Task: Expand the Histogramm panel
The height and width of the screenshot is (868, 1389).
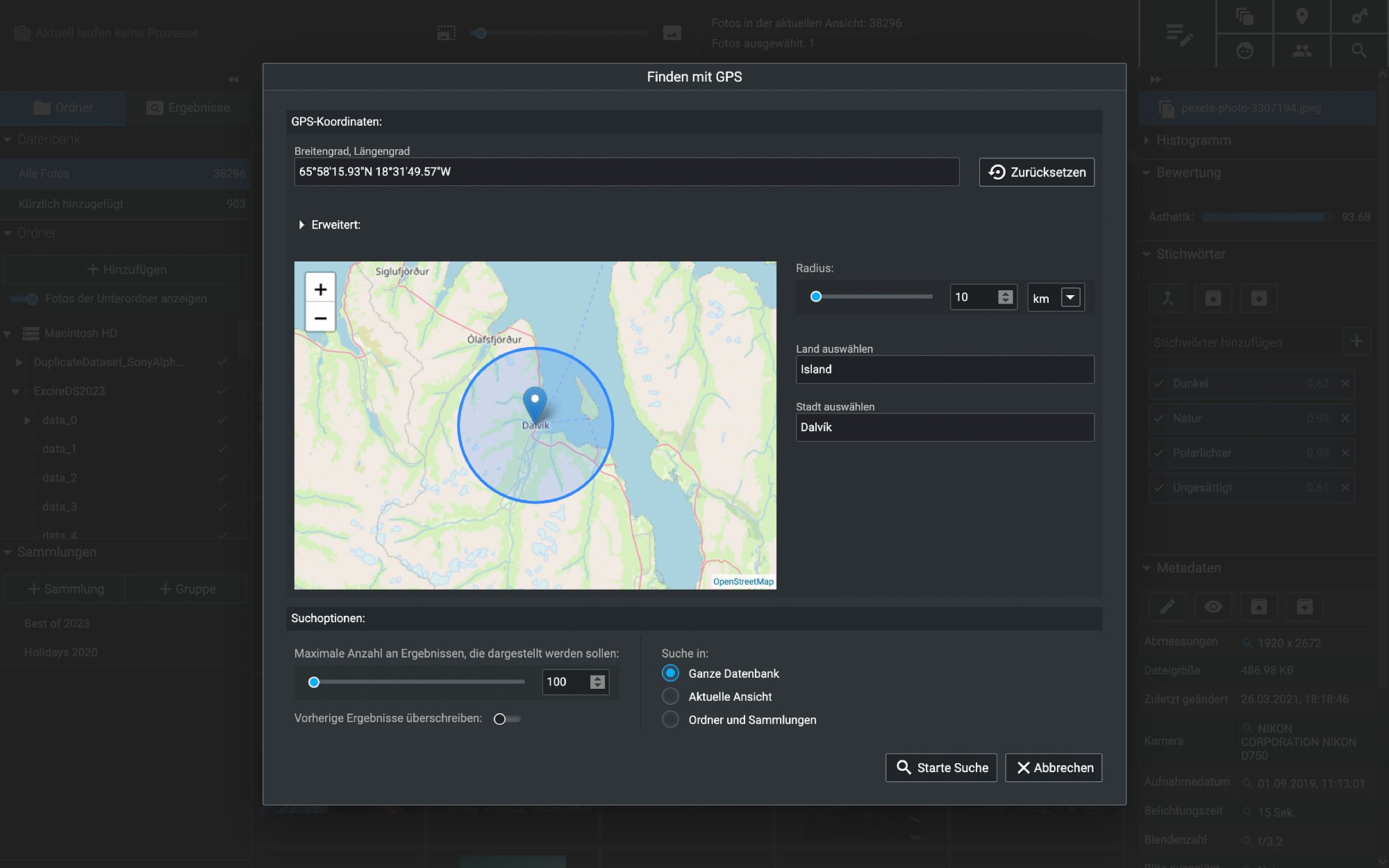Action: tap(1147, 140)
